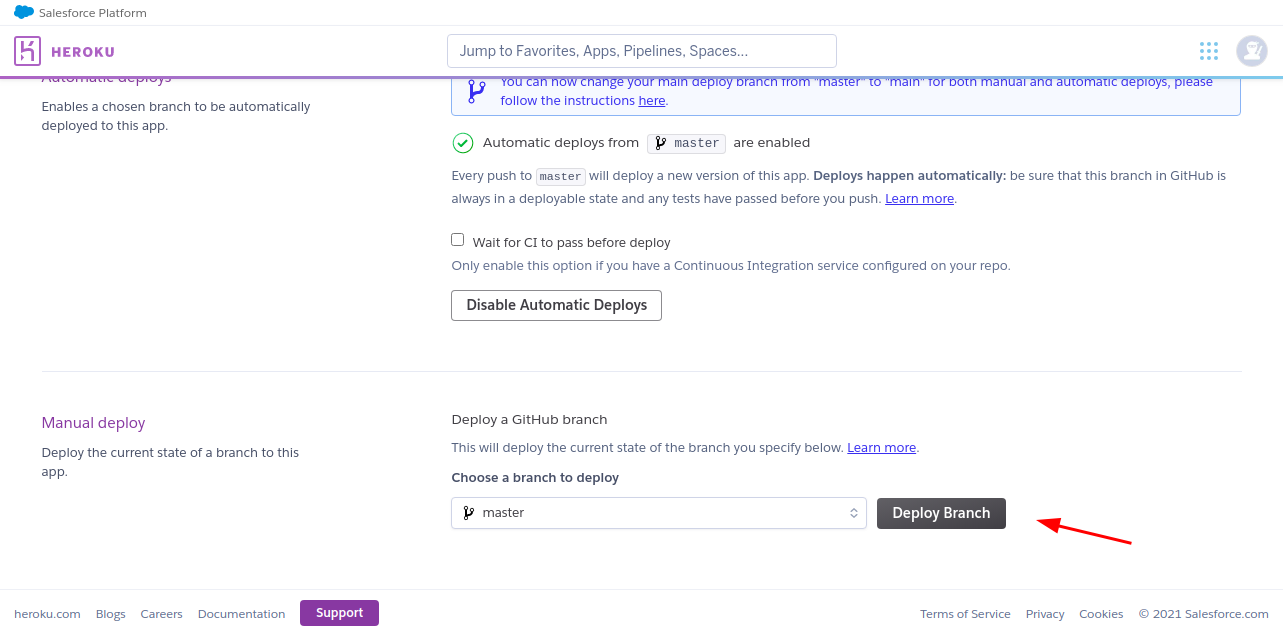
Task: Open Documentation footer link
Action: (x=241, y=614)
